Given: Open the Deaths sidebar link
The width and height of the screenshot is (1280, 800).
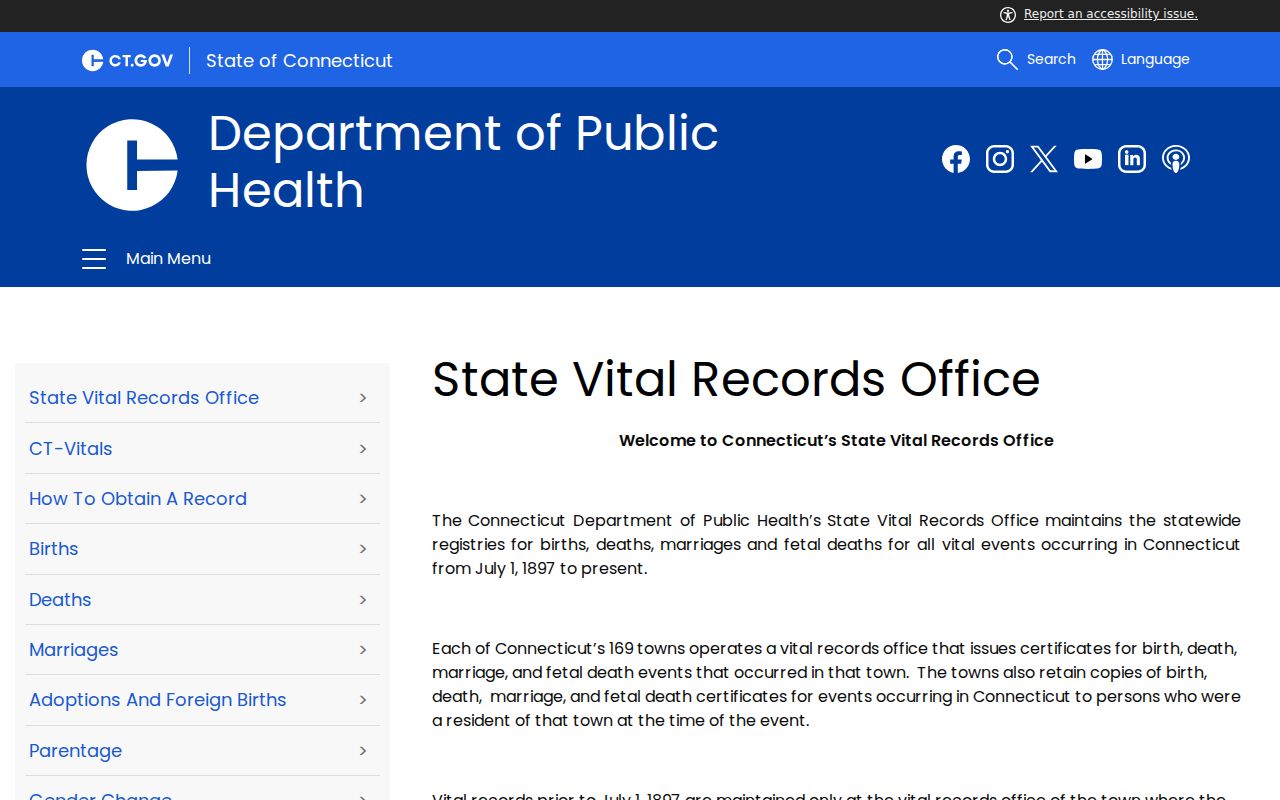Looking at the screenshot, I should click(x=60, y=599).
